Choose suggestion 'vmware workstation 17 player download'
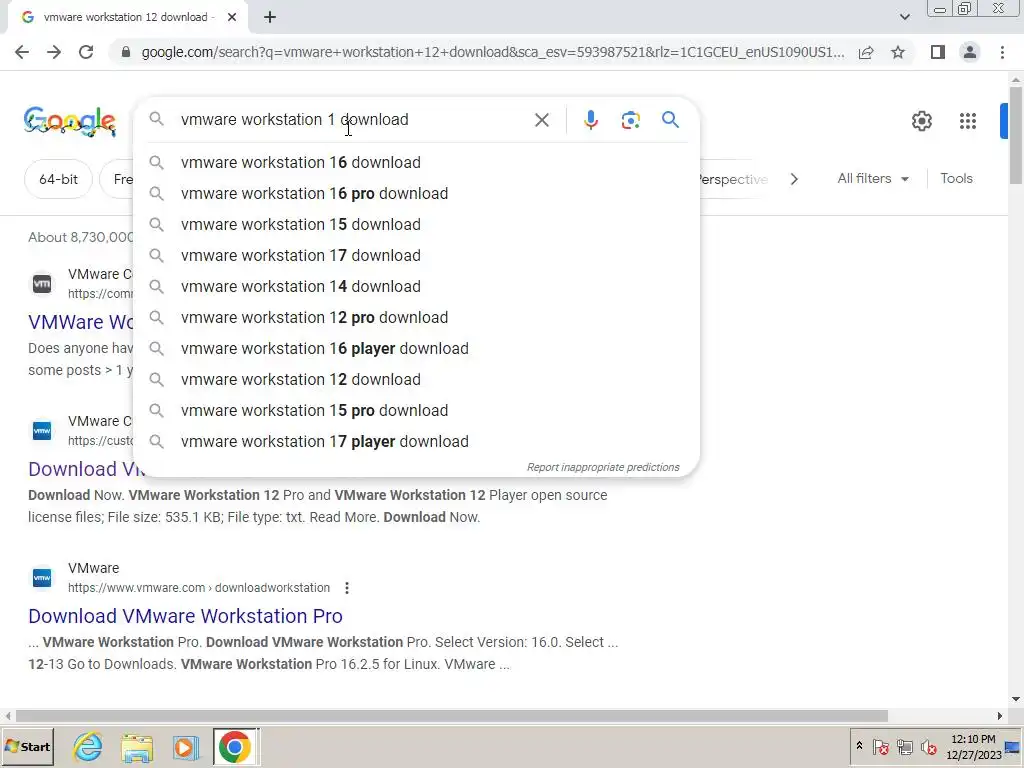Viewport: 1024px width, 768px height. 416,441
